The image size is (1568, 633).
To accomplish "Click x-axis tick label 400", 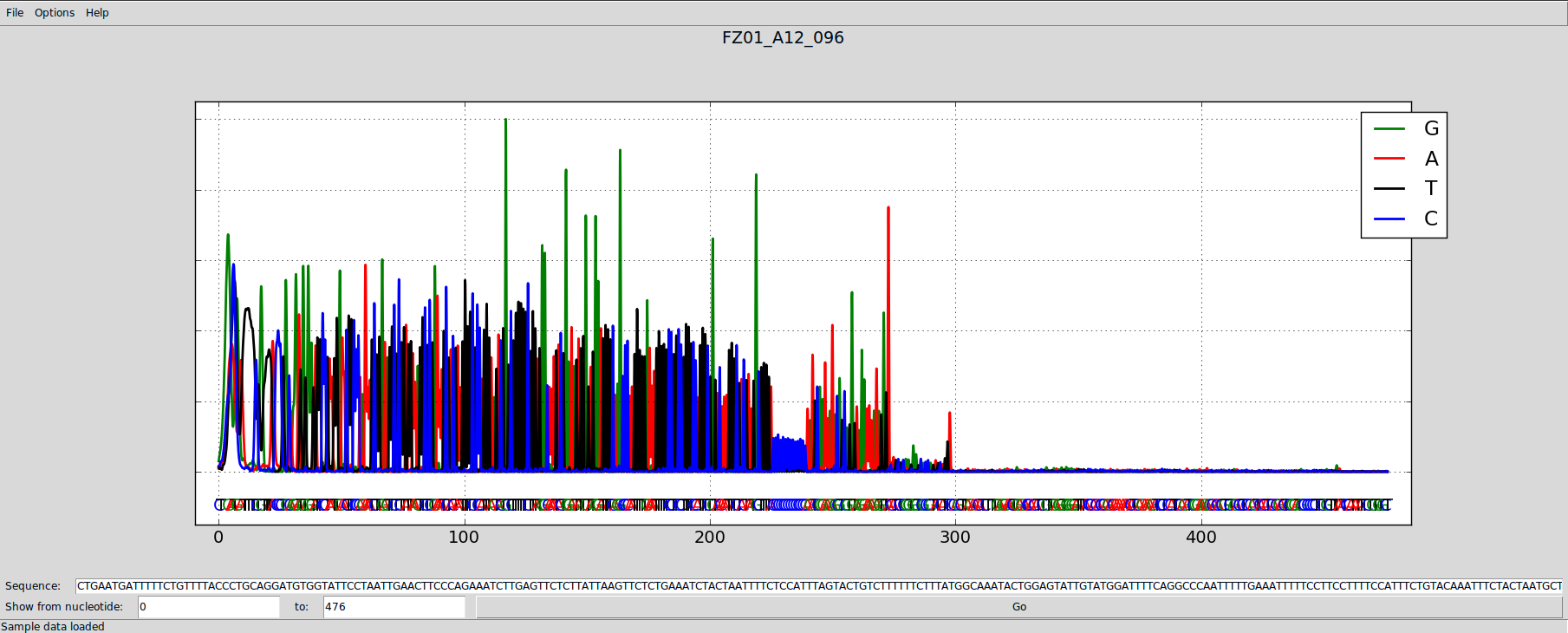I will point(1201,538).
